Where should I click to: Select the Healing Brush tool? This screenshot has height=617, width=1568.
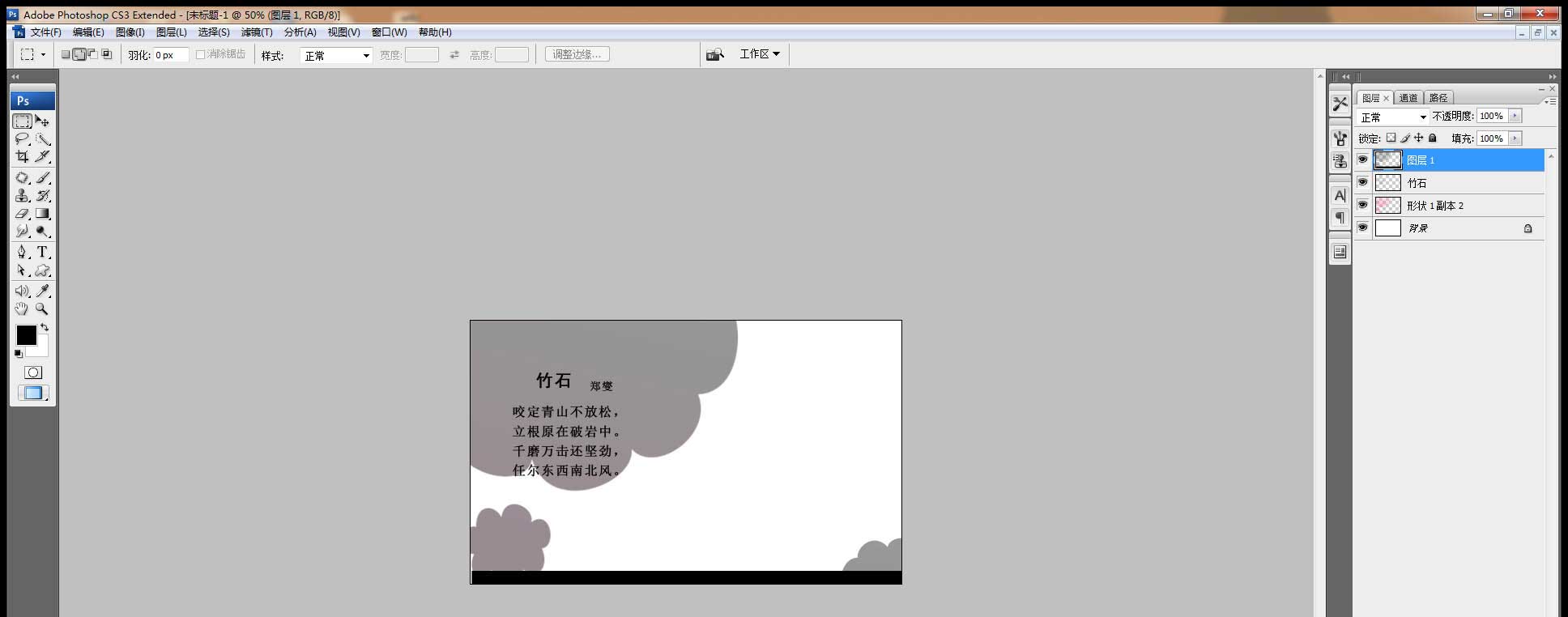(23, 177)
